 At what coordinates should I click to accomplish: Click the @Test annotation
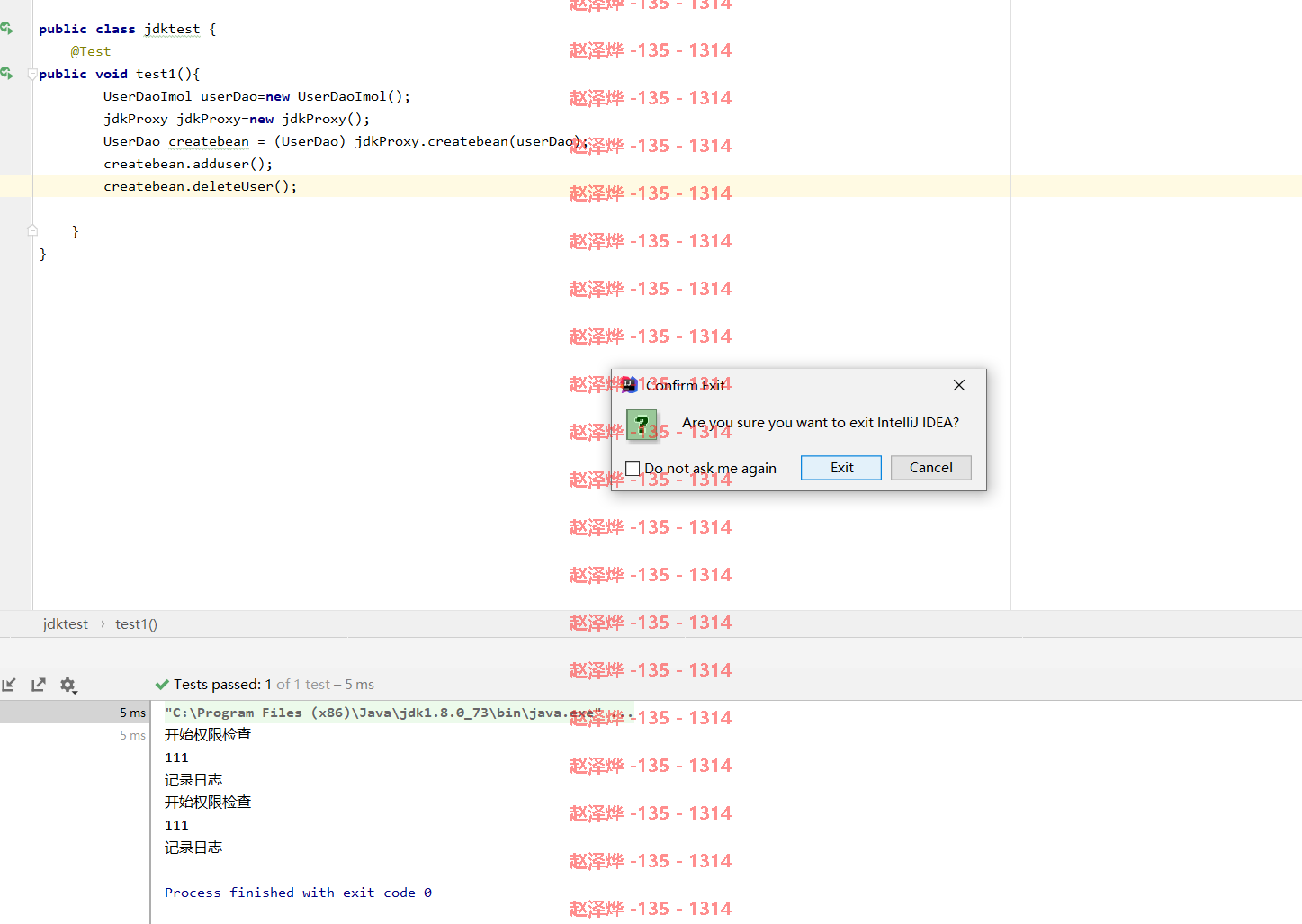click(x=91, y=51)
